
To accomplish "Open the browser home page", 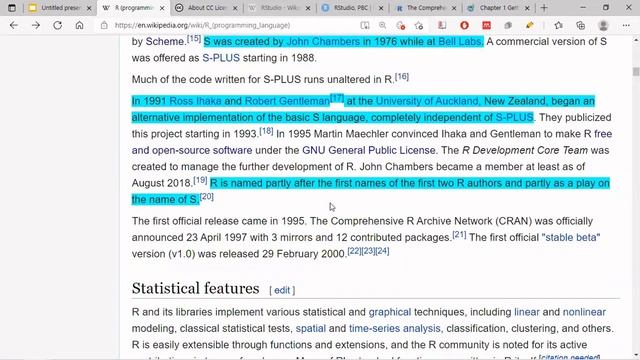I will tap(80, 25).
